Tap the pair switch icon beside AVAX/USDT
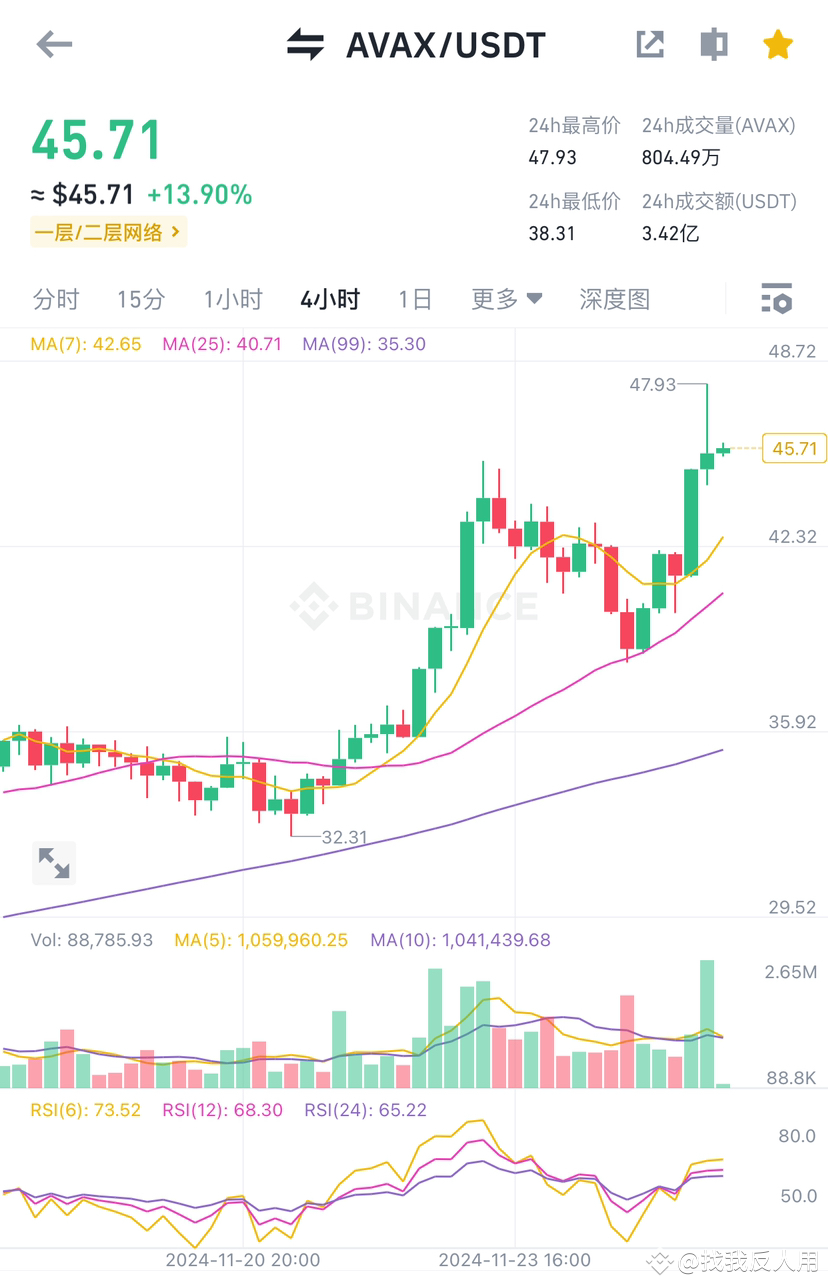 (x=305, y=44)
